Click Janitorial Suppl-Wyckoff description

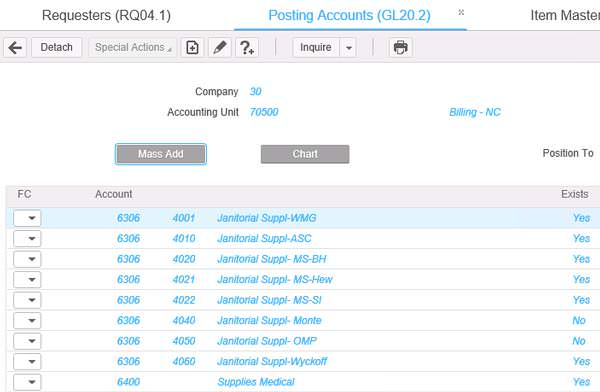[x=272, y=361]
